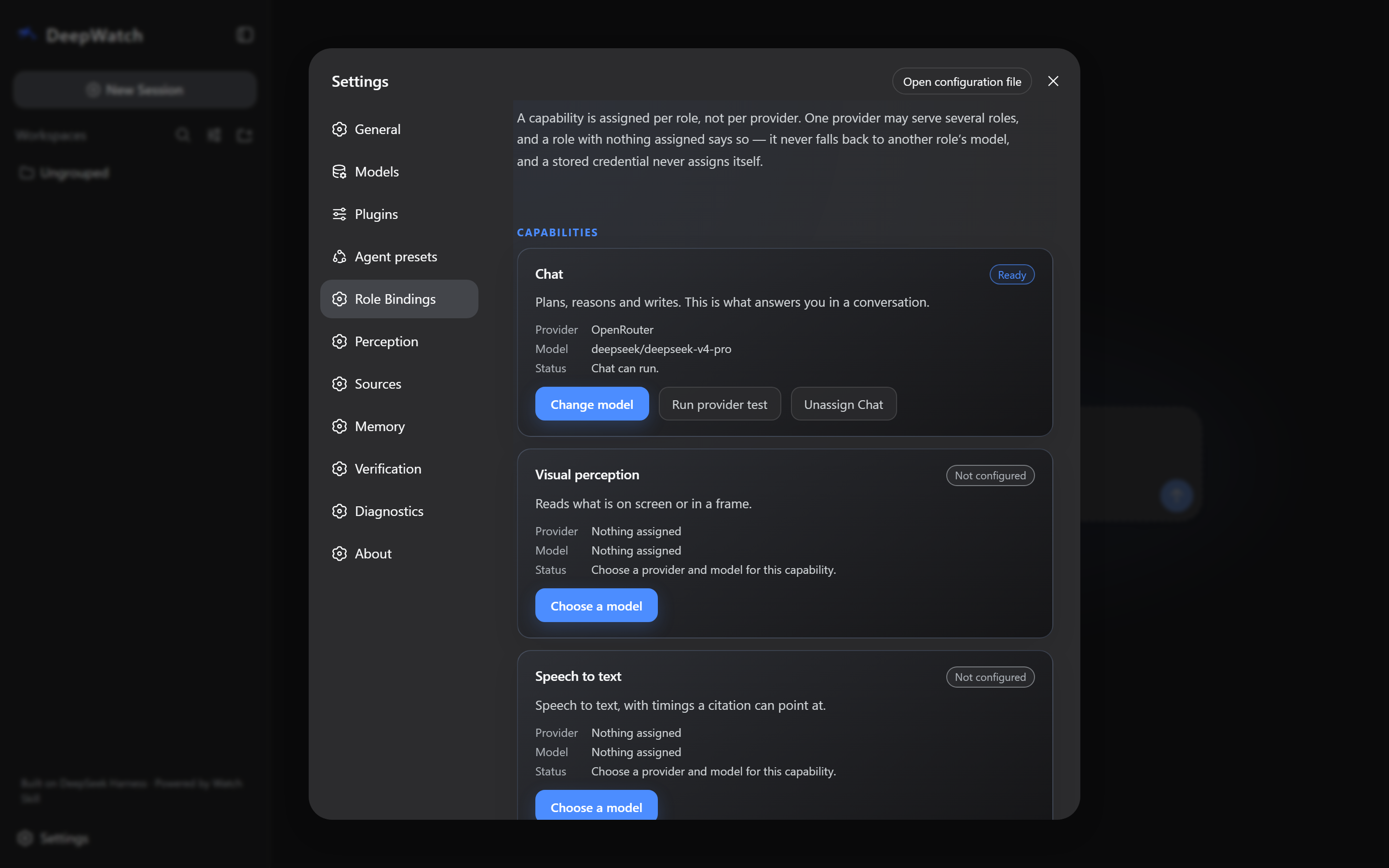Open Plugins via the sliders icon

(339, 214)
